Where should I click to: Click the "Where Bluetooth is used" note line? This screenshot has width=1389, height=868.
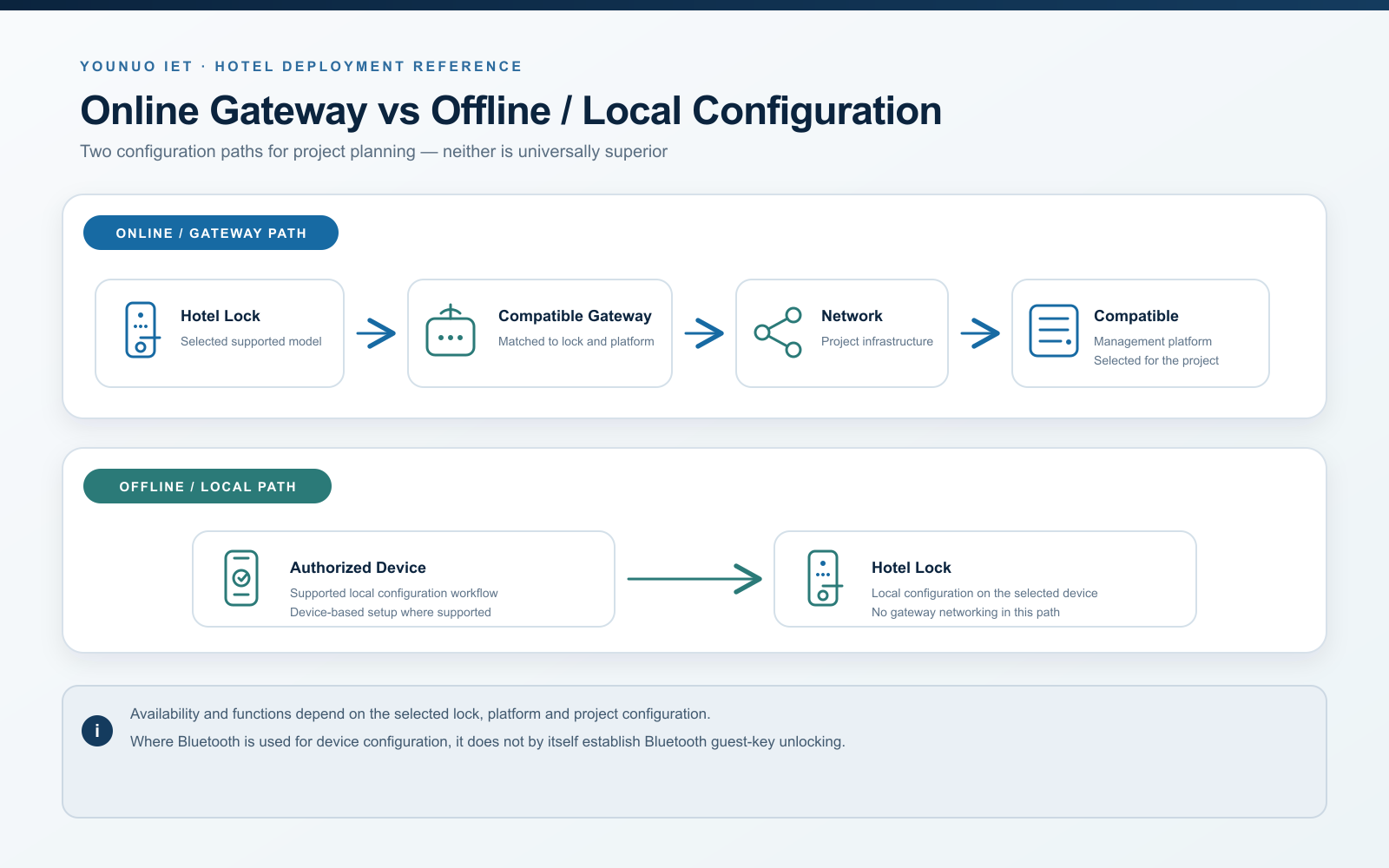(488, 741)
